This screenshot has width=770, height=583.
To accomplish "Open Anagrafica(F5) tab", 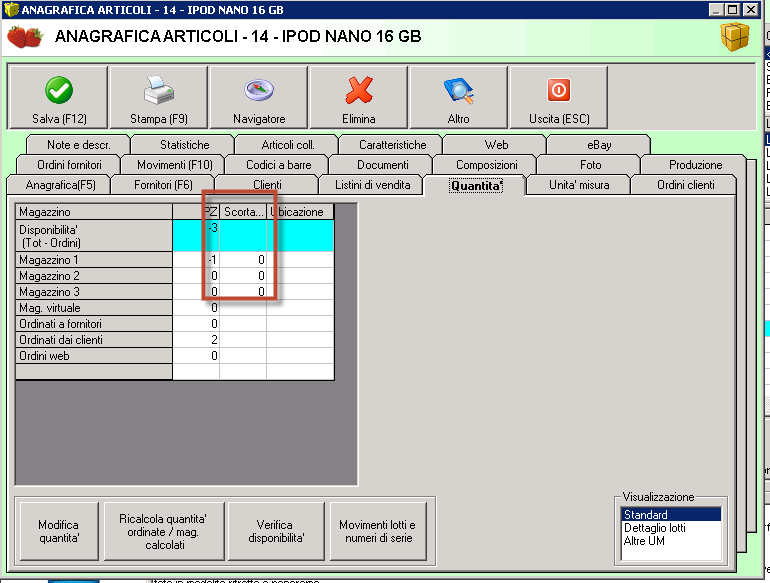I will coord(60,185).
